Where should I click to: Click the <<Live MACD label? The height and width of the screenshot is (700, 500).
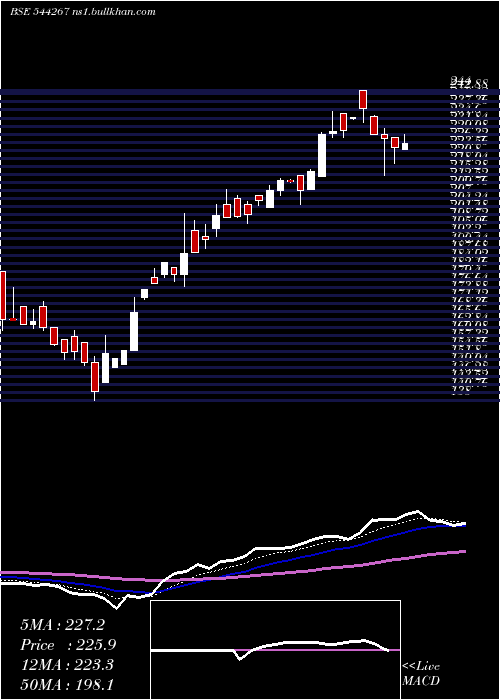421,673
